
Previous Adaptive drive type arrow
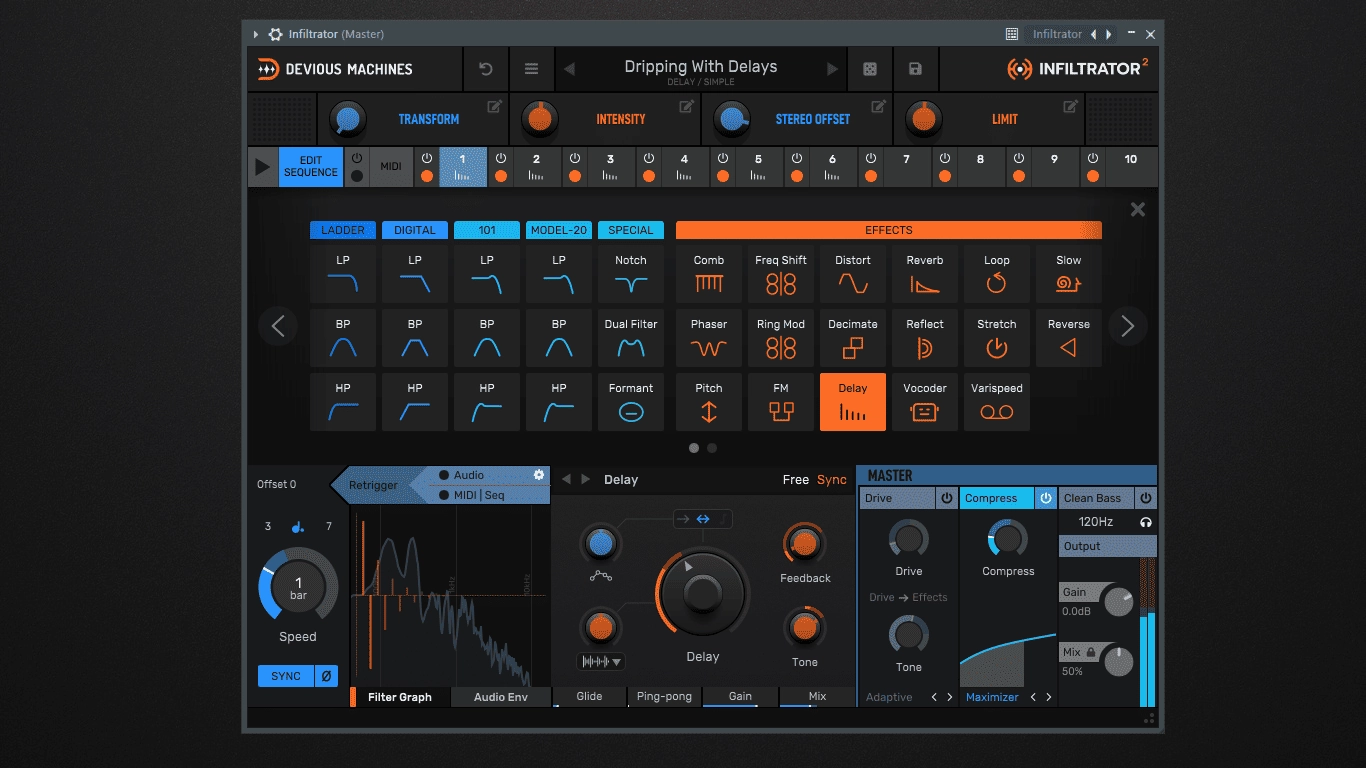[934, 697]
